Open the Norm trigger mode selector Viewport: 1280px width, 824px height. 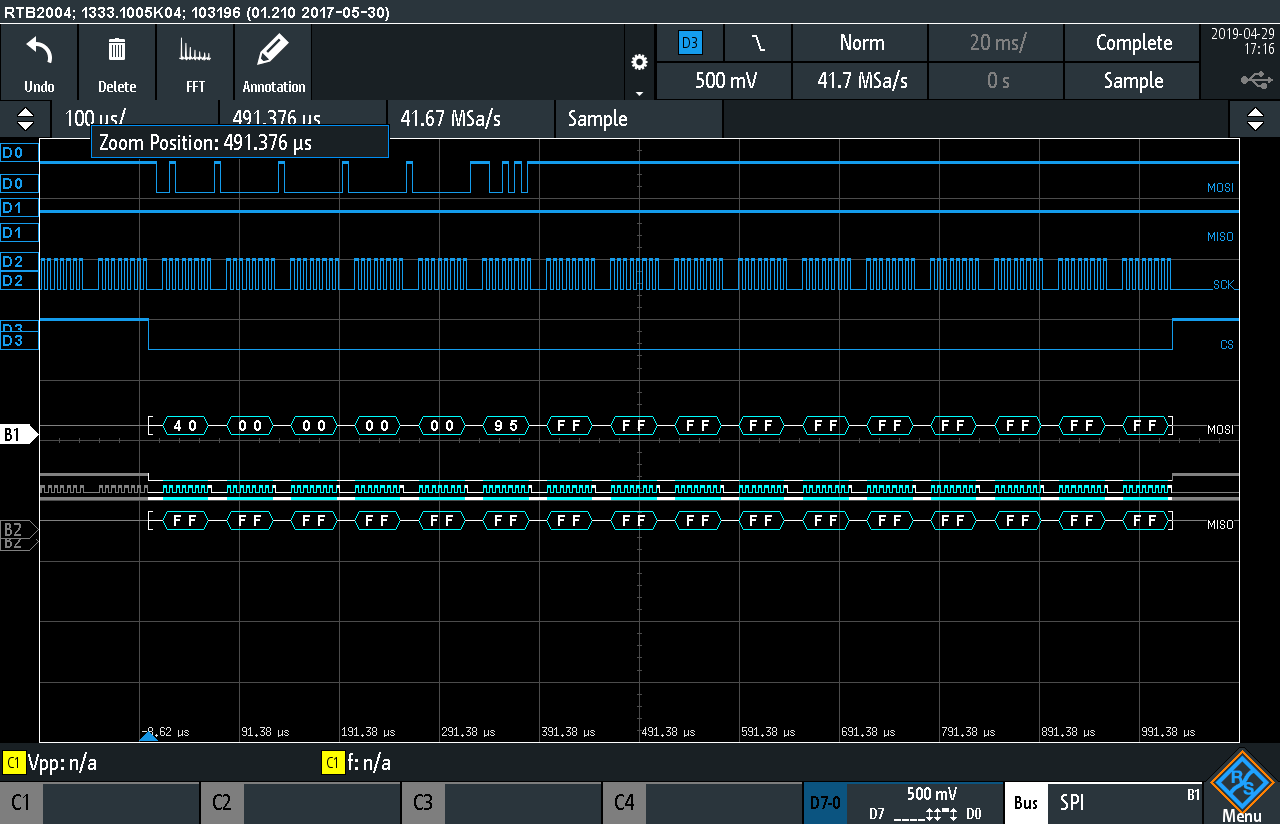(861, 43)
